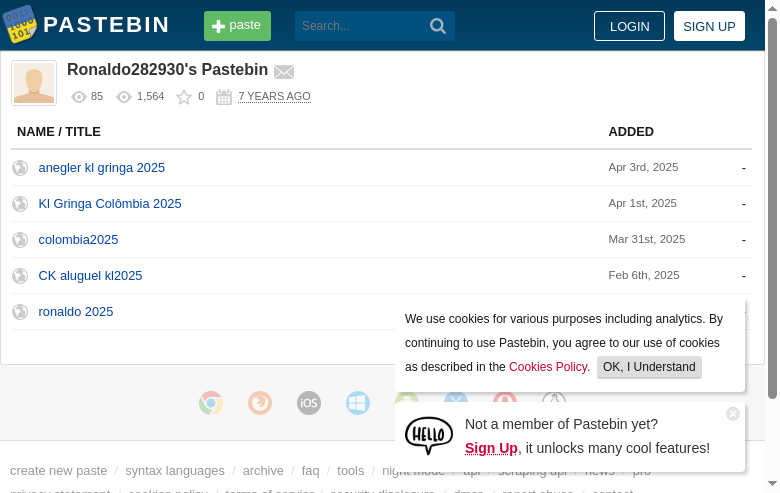The image size is (780, 493).
Task: Open the Cookies Policy link
Action: 548,367
